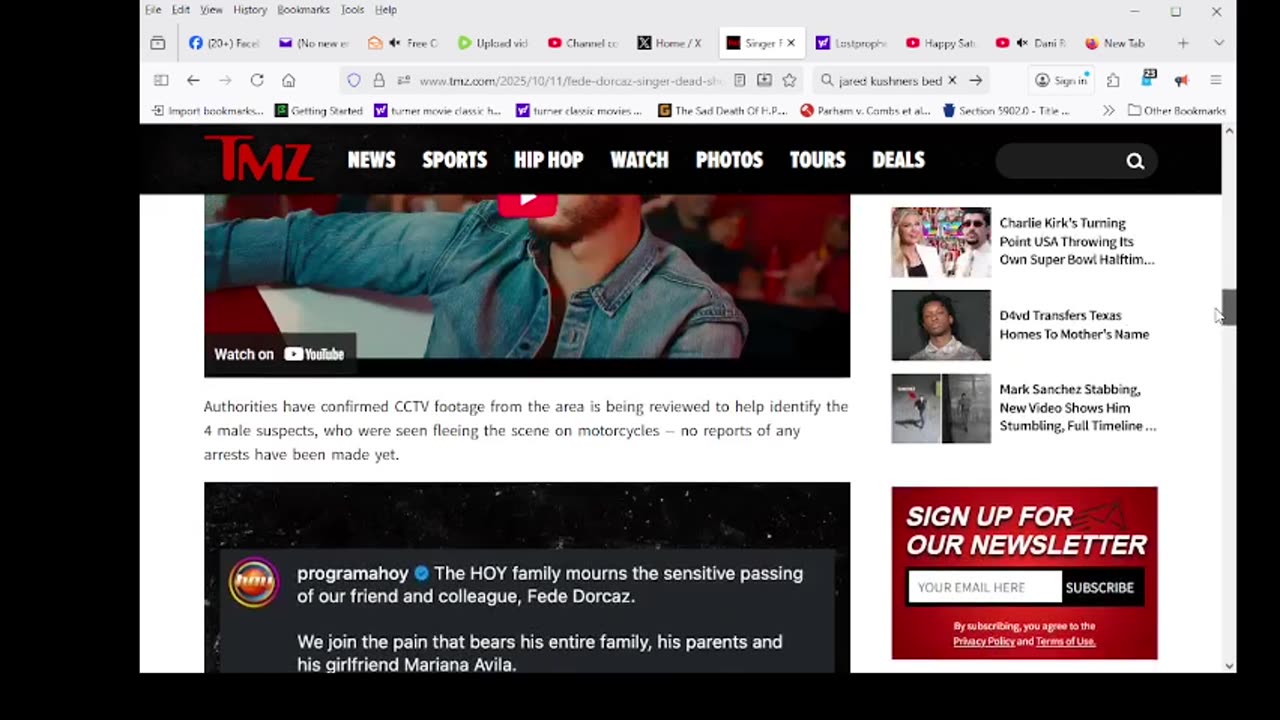Click the tmz.com address bar URL
The image size is (1280, 720).
570,81
